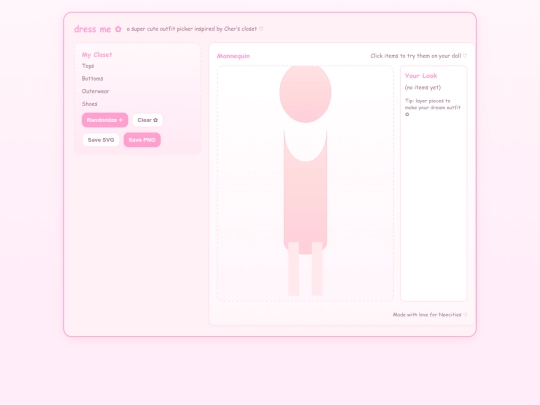Image resolution: width=540 pixels, height=405 pixels.
Task: Click the 'Your Look' heading
Action: 421,76
